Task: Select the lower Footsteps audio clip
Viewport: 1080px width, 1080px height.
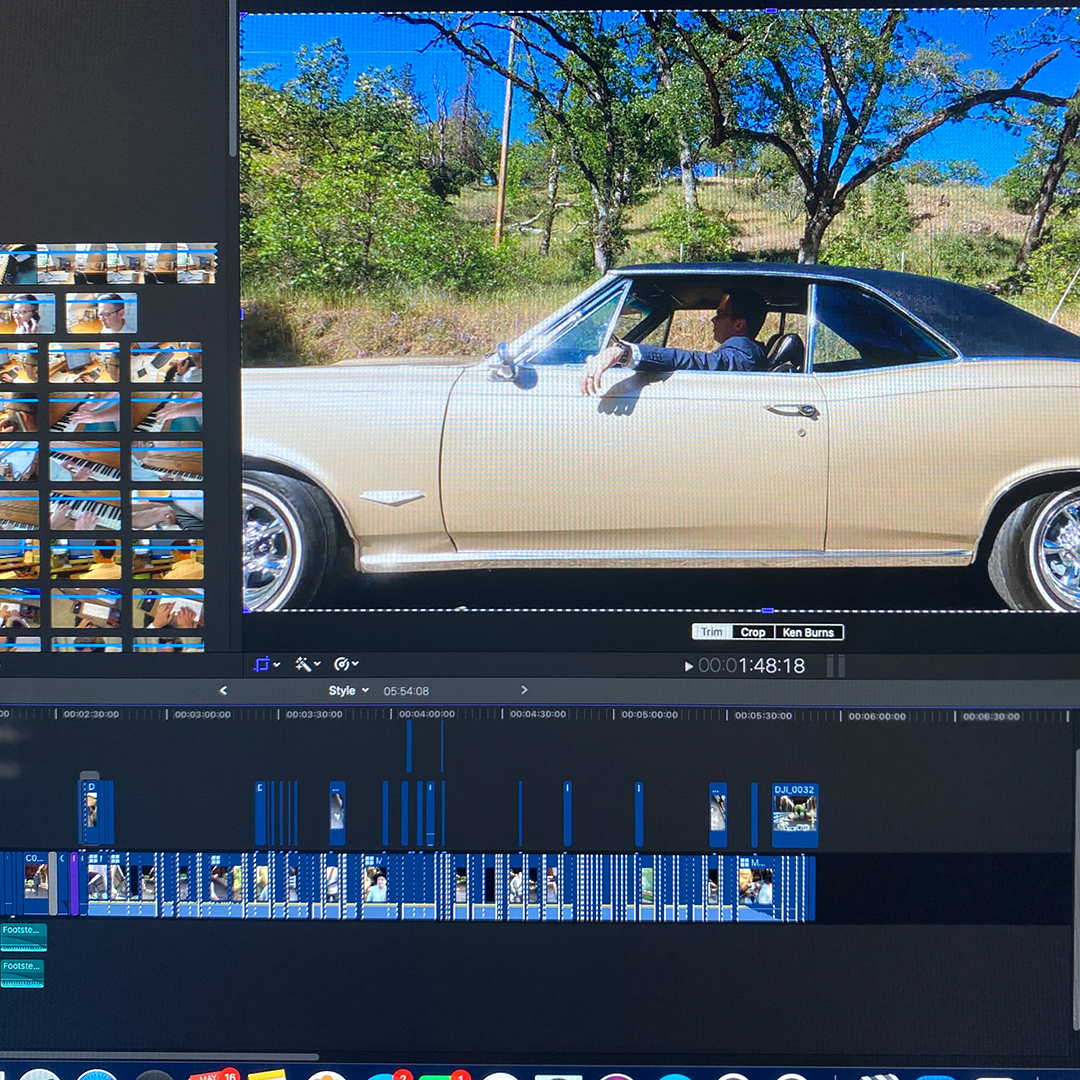Action: pos(22,973)
